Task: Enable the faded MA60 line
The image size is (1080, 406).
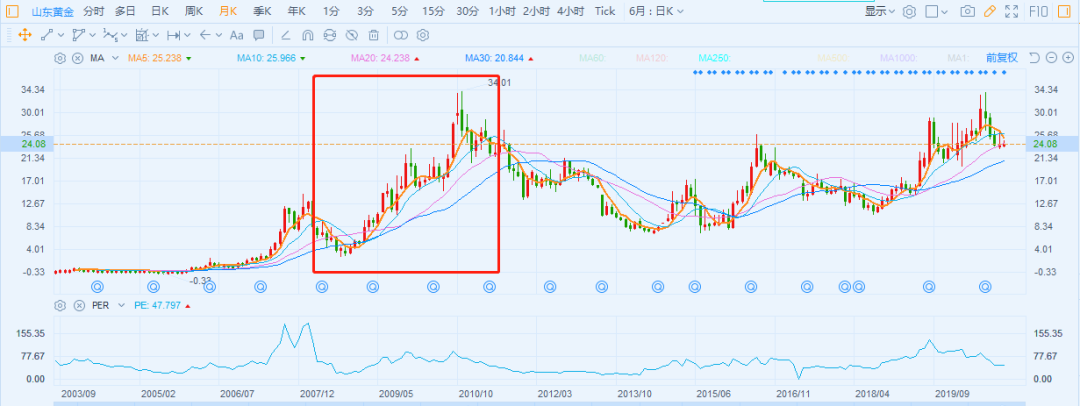Action: 593,58
